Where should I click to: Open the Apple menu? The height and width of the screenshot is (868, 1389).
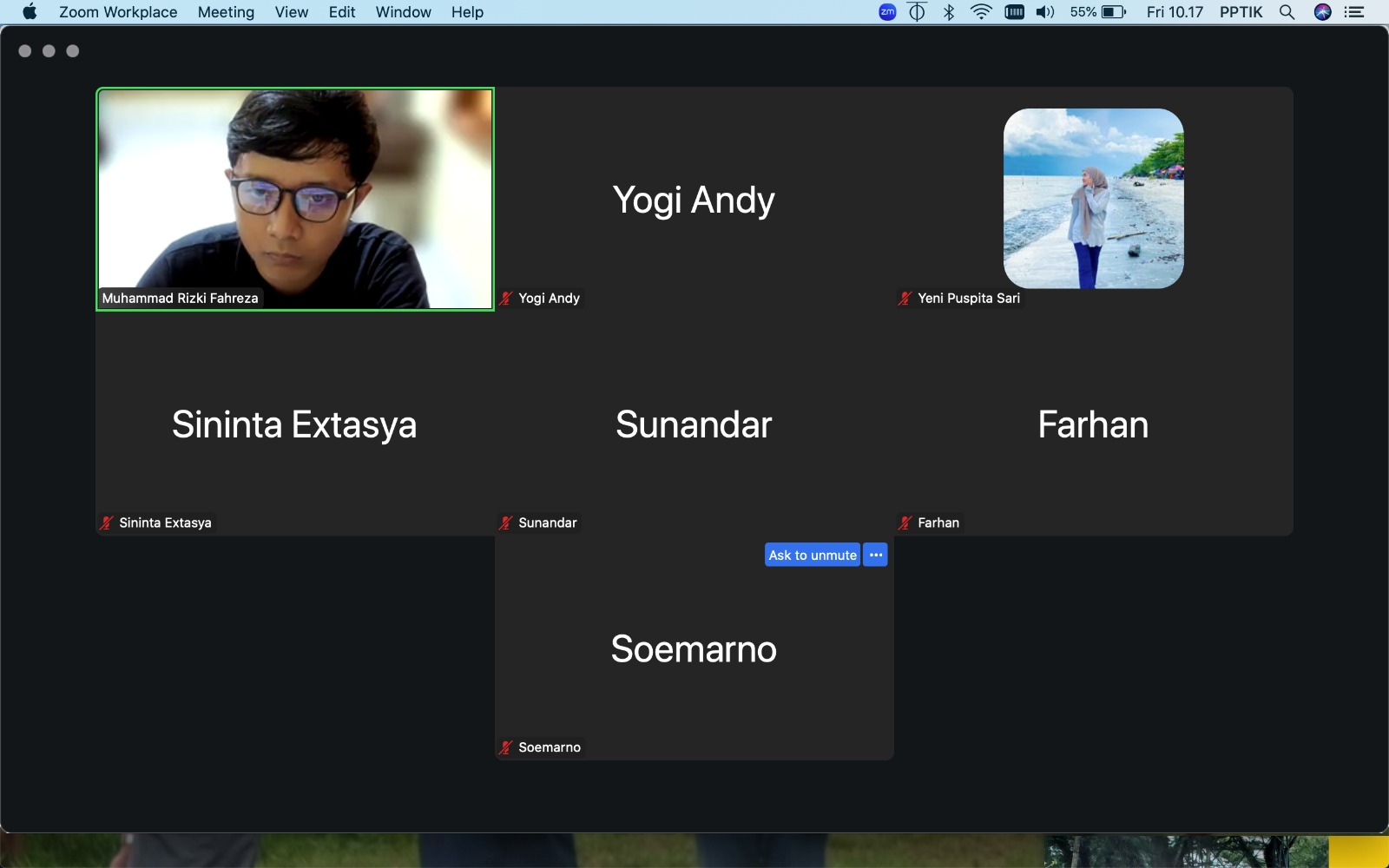click(30, 12)
